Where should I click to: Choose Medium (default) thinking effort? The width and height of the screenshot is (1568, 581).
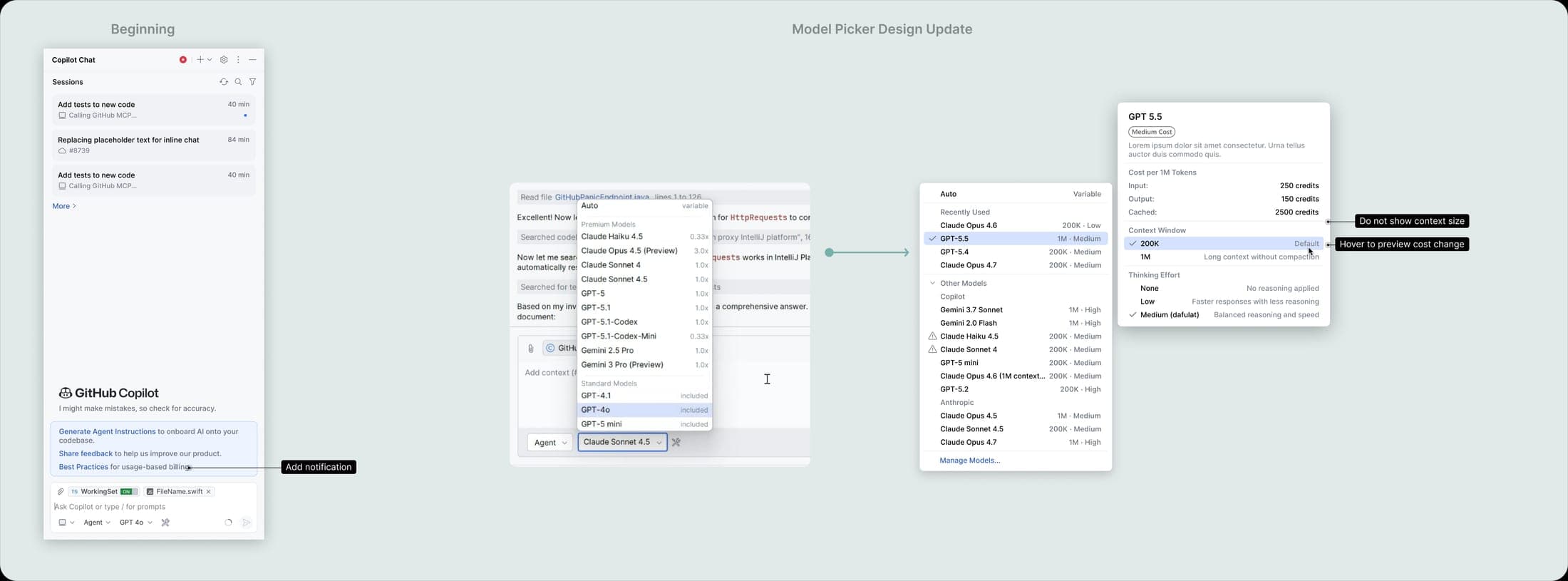pyautogui.click(x=1223, y=314)
